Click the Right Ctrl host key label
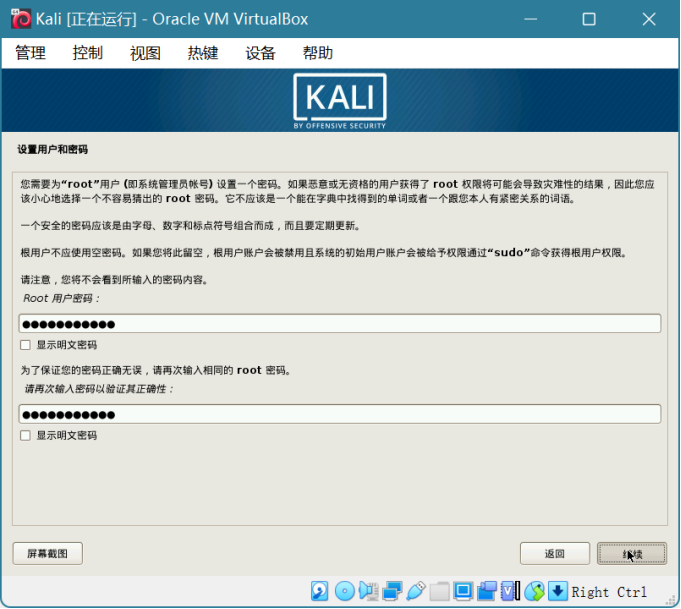This screenshot has height=609, width=681. point(609,592)
